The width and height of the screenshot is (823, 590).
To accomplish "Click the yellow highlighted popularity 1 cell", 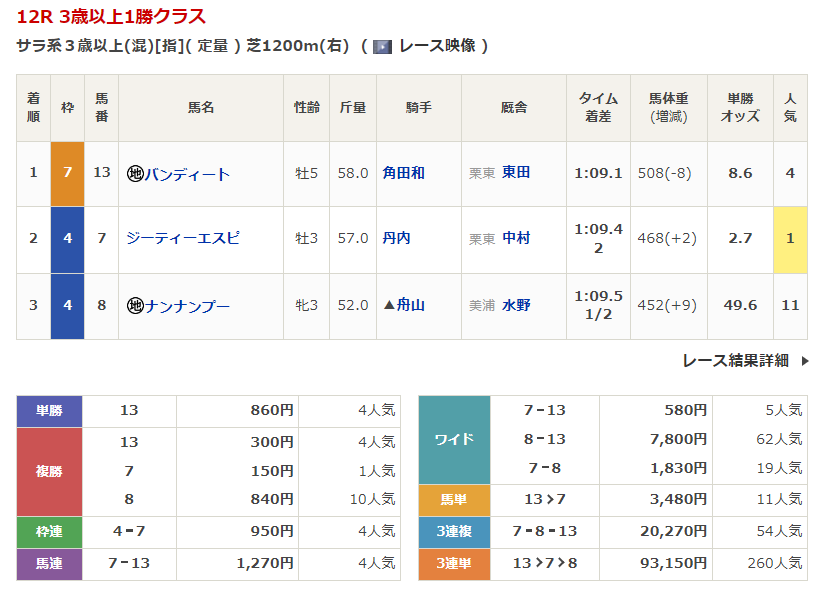I will (790, 239).
